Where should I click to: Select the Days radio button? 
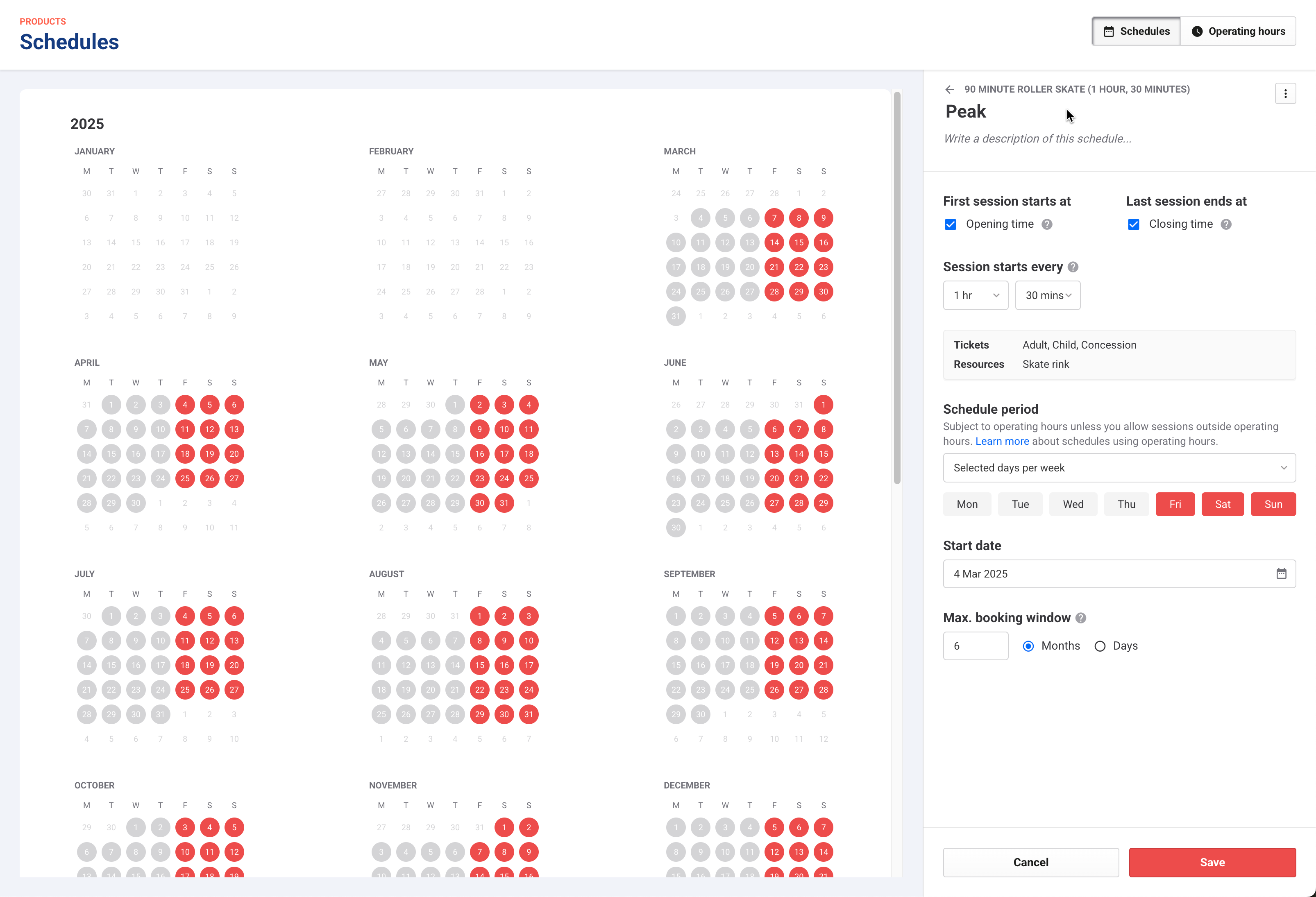point(1100,646)
